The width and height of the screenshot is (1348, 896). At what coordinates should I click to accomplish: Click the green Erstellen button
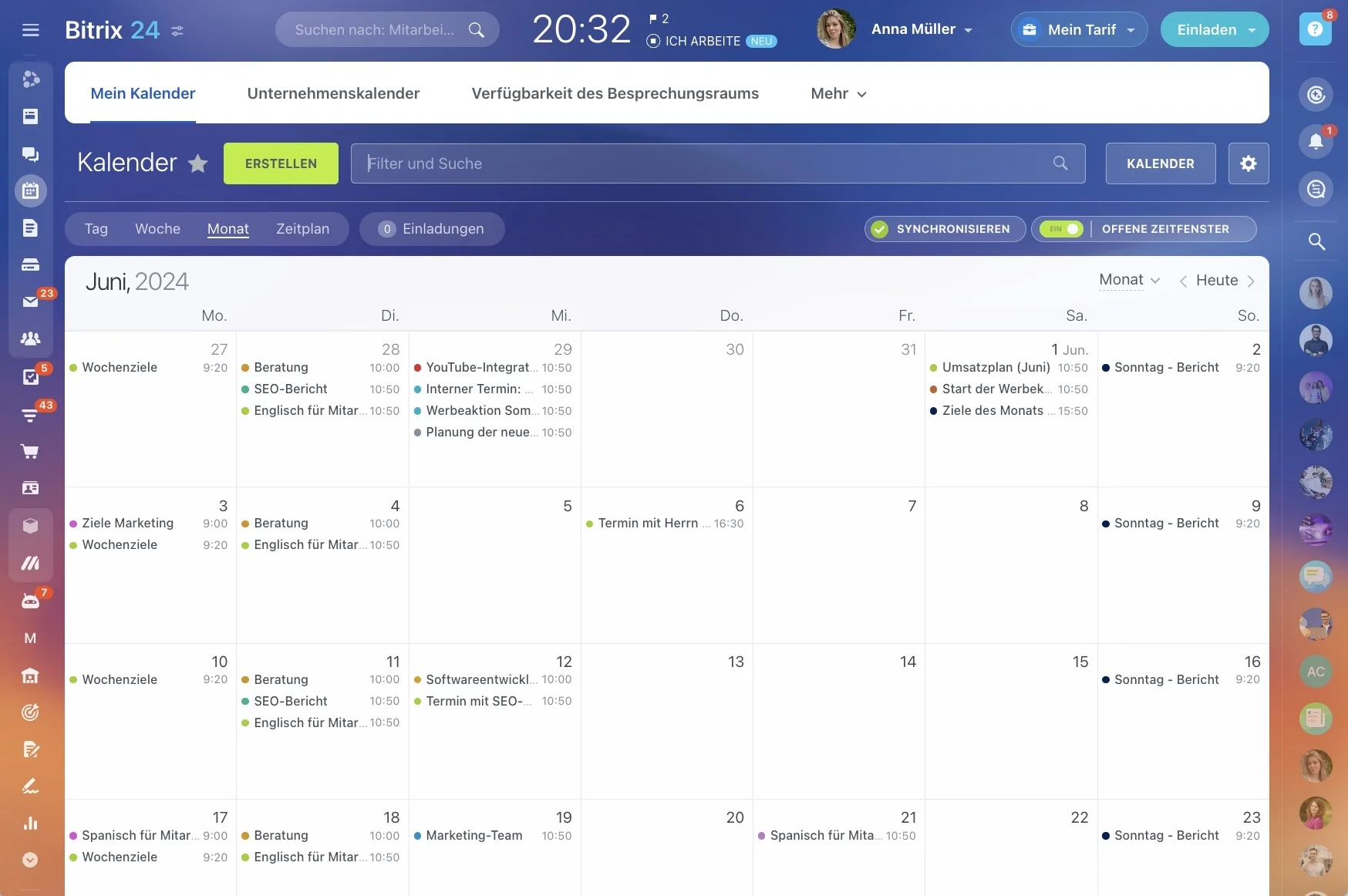[x=281, y=163]
